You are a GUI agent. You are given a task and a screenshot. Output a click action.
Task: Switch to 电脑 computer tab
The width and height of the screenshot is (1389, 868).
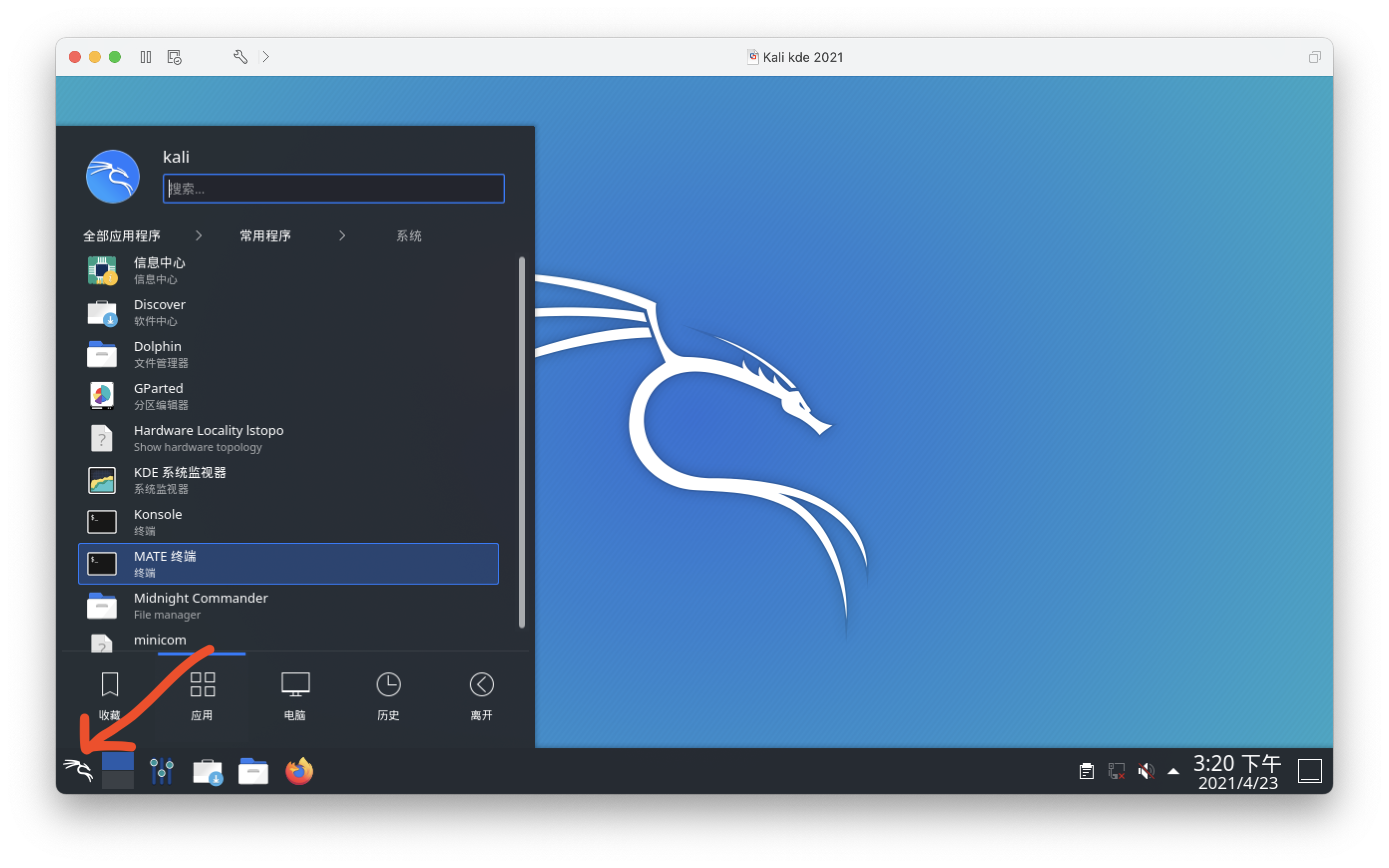point(295,696)
